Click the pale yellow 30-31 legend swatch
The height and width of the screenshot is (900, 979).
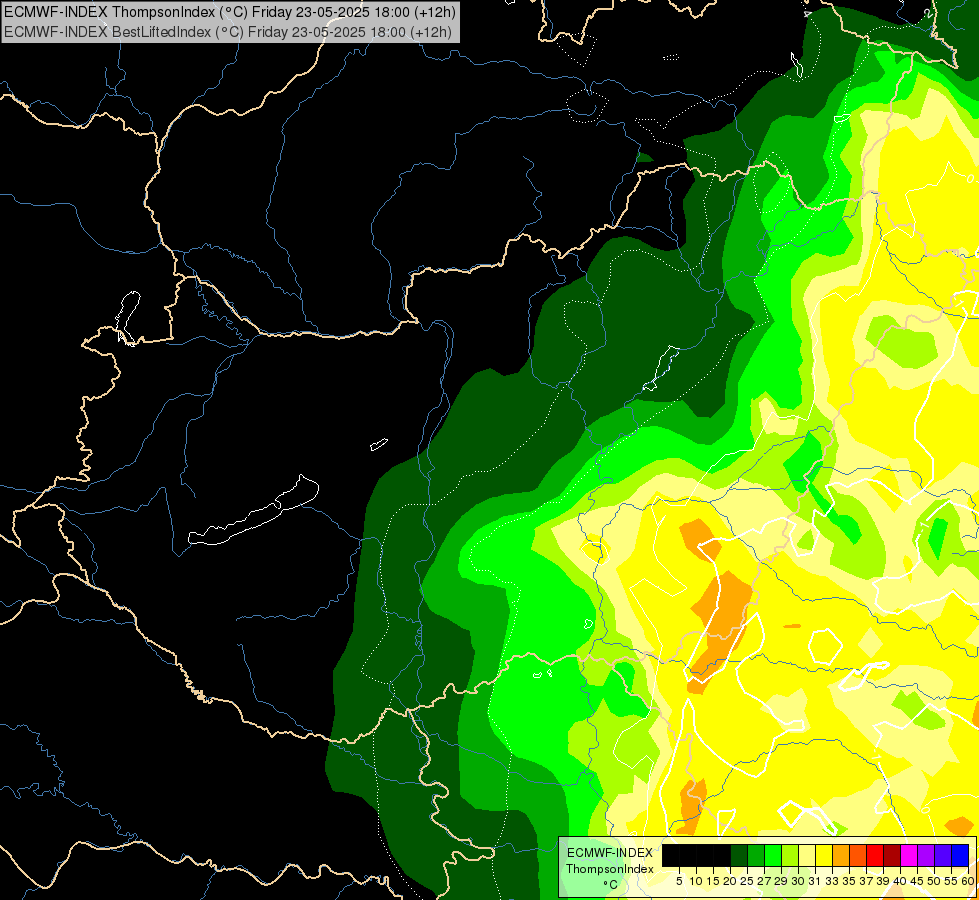pyautogui.click(x=807, y=855)
